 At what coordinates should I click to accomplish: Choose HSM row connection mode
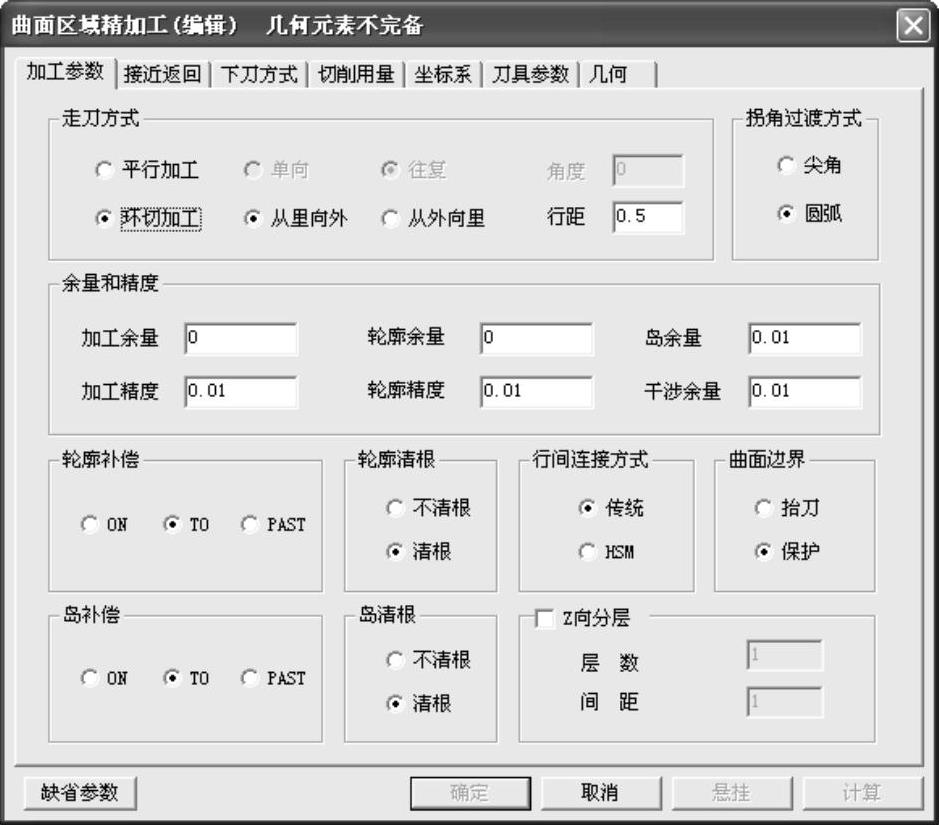click(588, 552)
